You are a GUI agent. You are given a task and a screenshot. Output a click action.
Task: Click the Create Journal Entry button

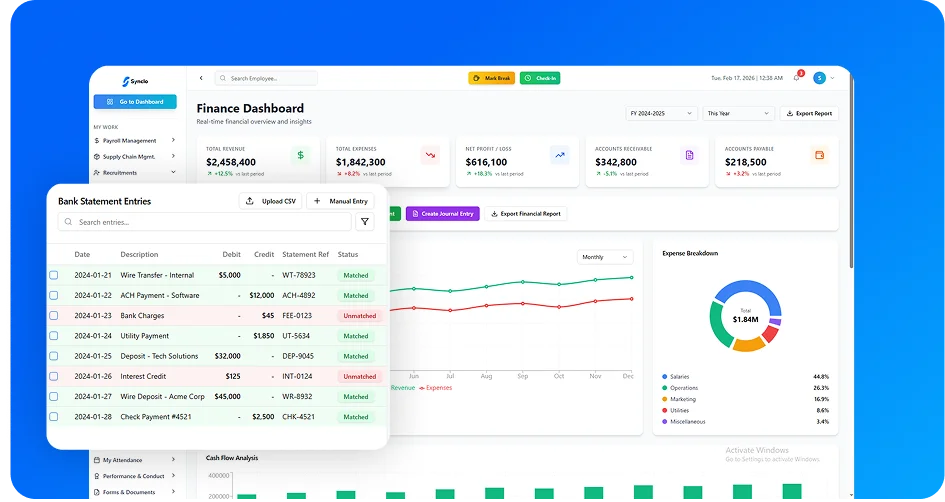[442, 213]
